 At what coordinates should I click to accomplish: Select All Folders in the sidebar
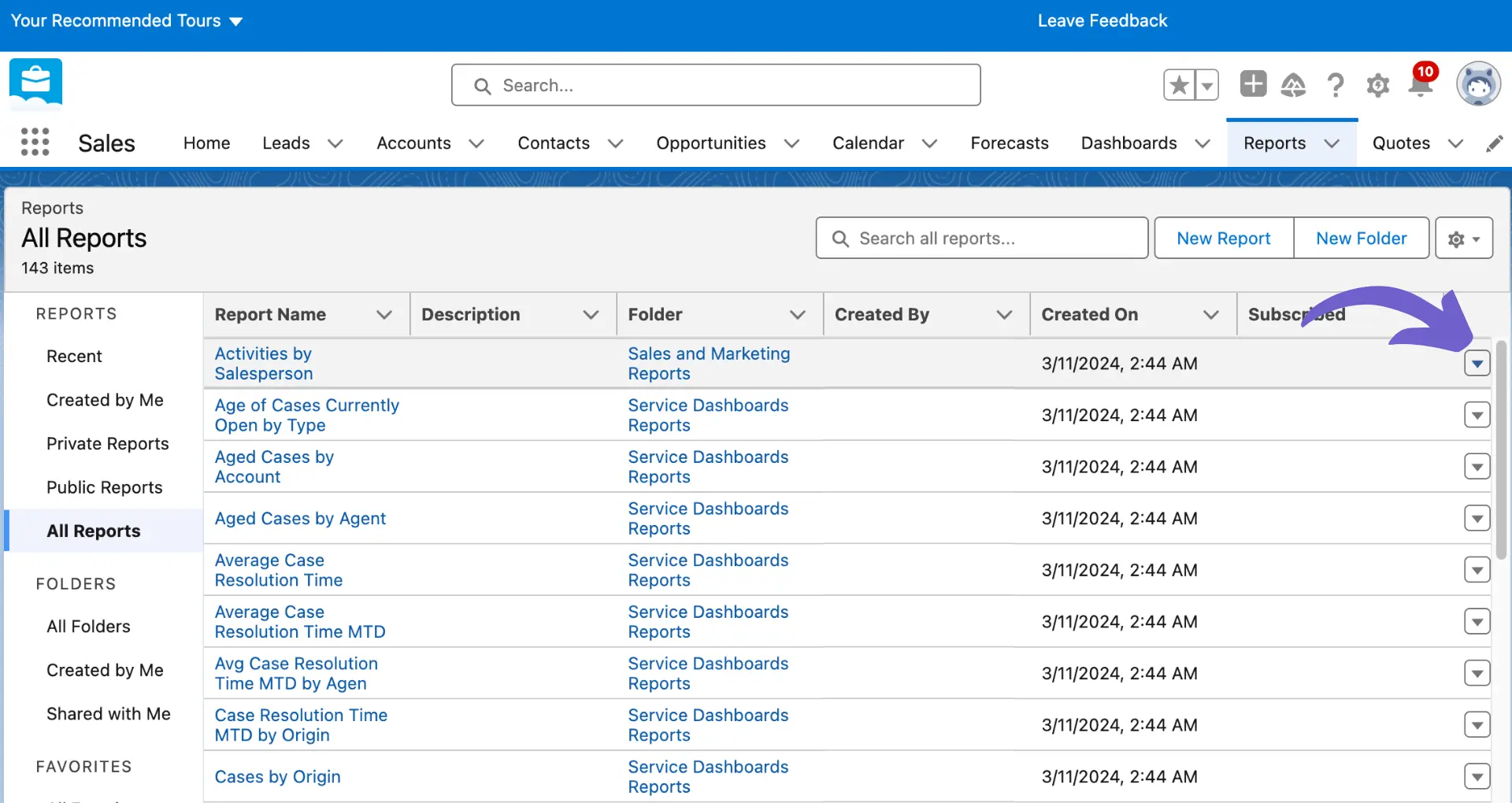point(88,626)
